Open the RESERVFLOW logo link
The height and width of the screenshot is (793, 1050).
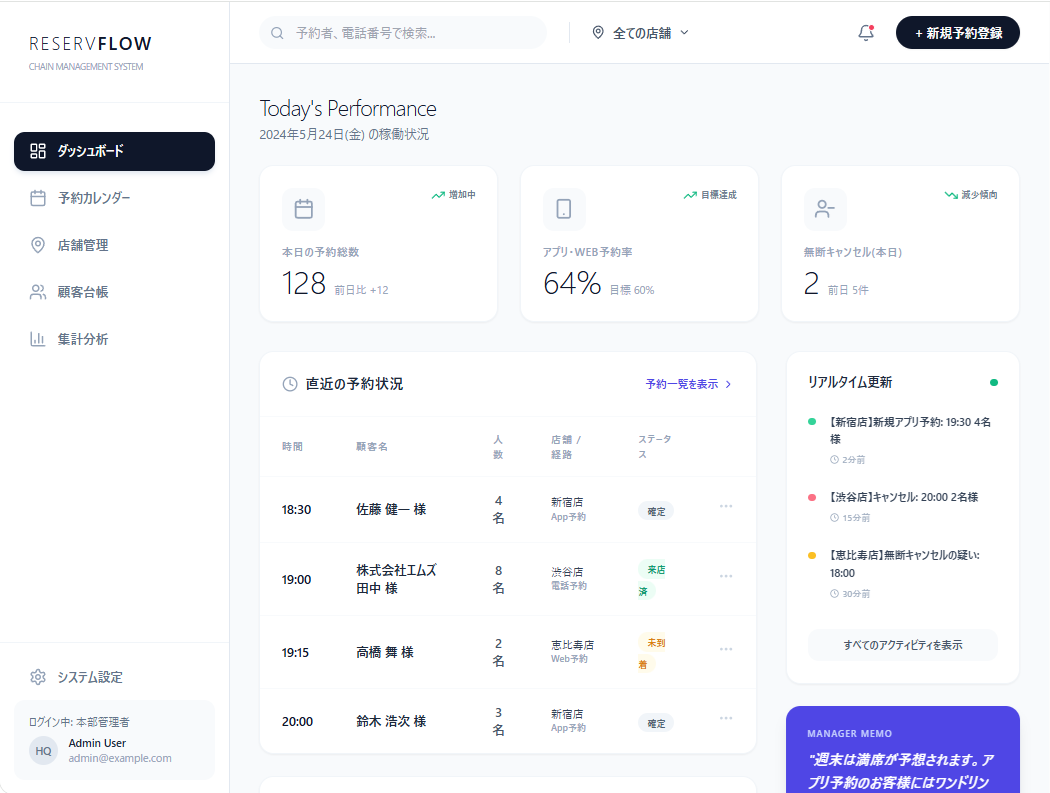coord(91,44)
